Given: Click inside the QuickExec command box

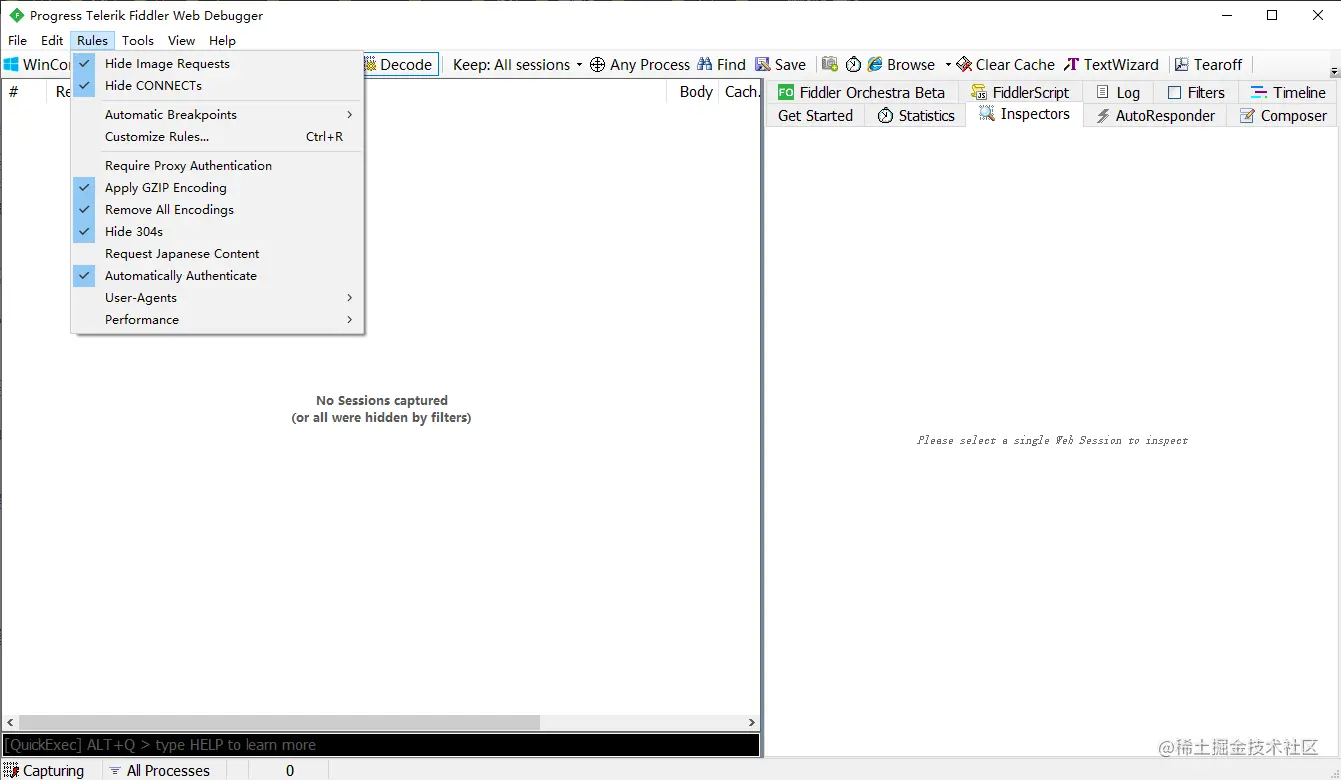Looking at the screenshot, I should click(x=381, y=745).
